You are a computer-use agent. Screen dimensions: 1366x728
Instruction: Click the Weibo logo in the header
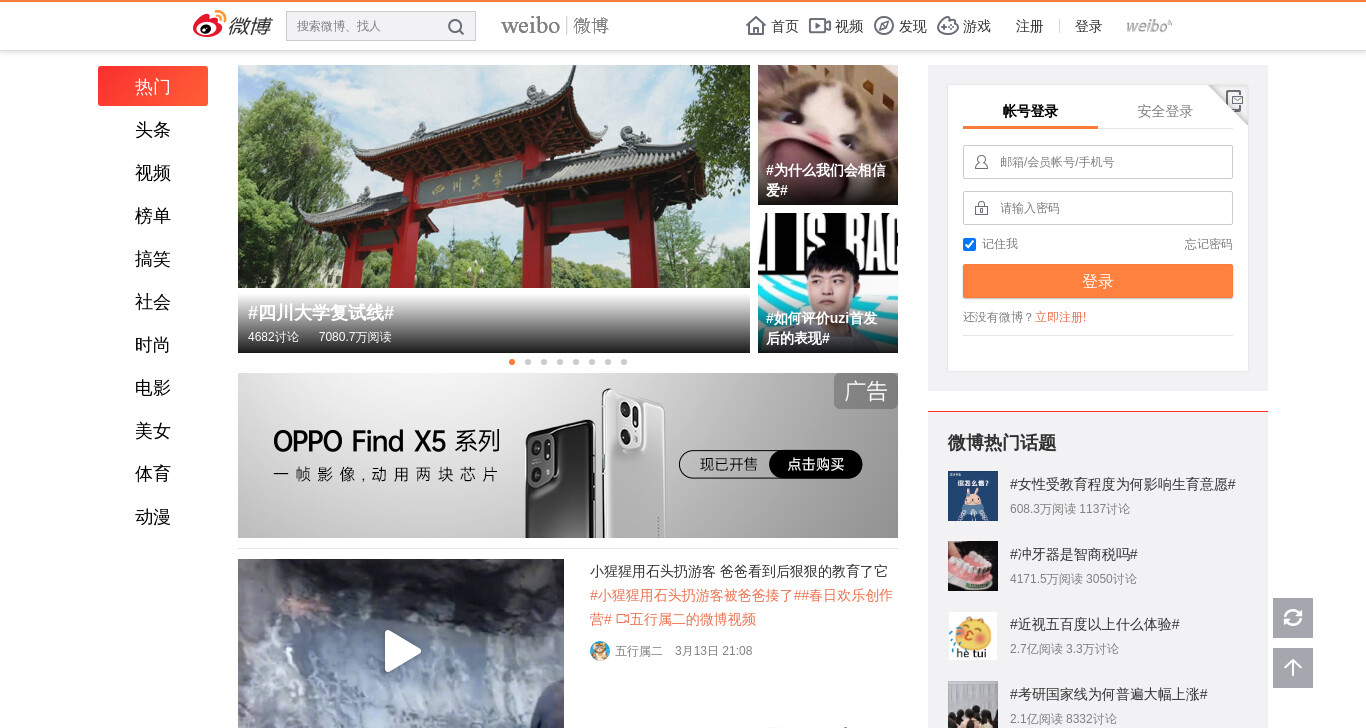pos(232,25)
